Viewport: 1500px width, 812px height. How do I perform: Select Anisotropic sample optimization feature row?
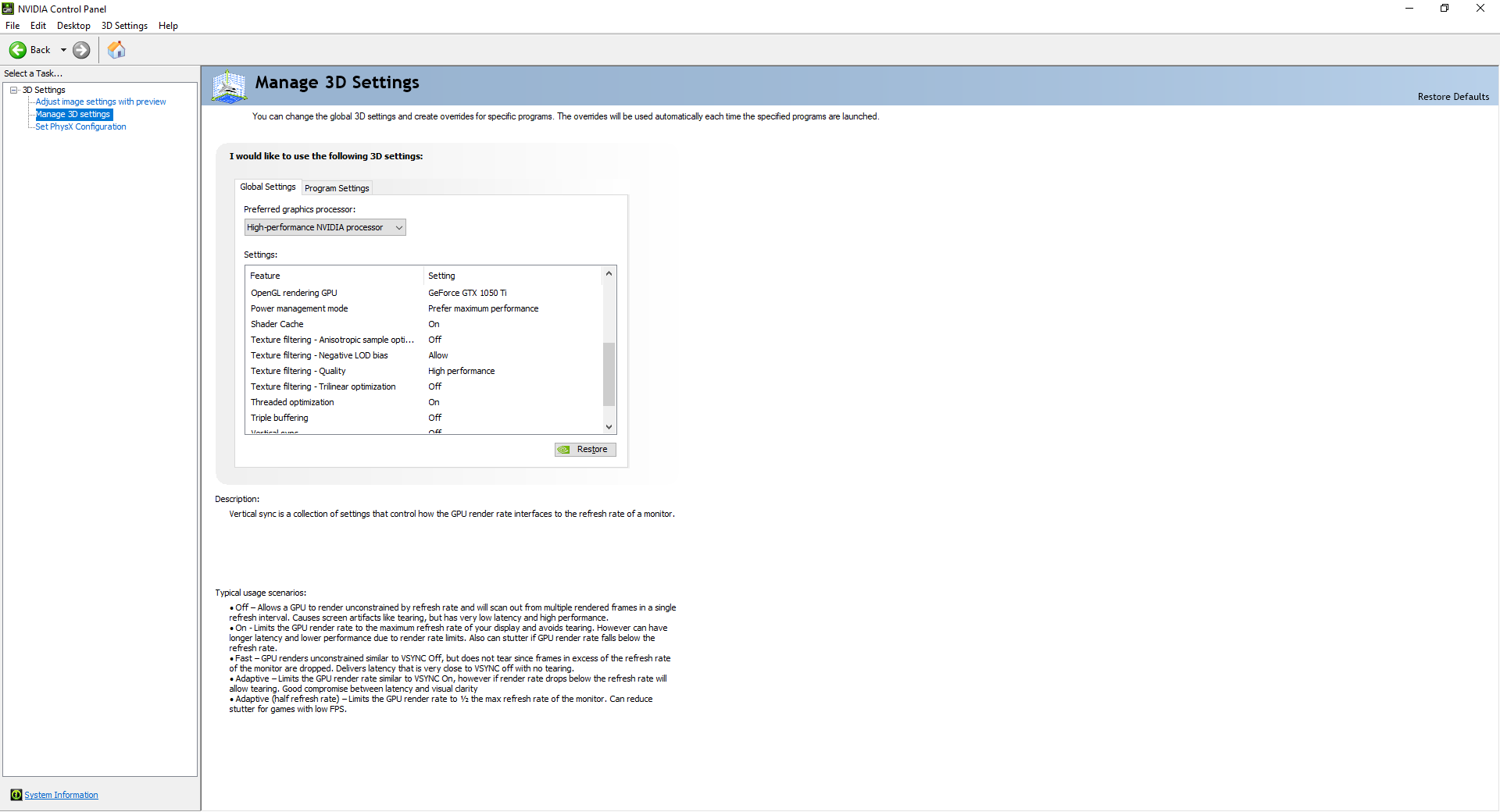[423, 340]
